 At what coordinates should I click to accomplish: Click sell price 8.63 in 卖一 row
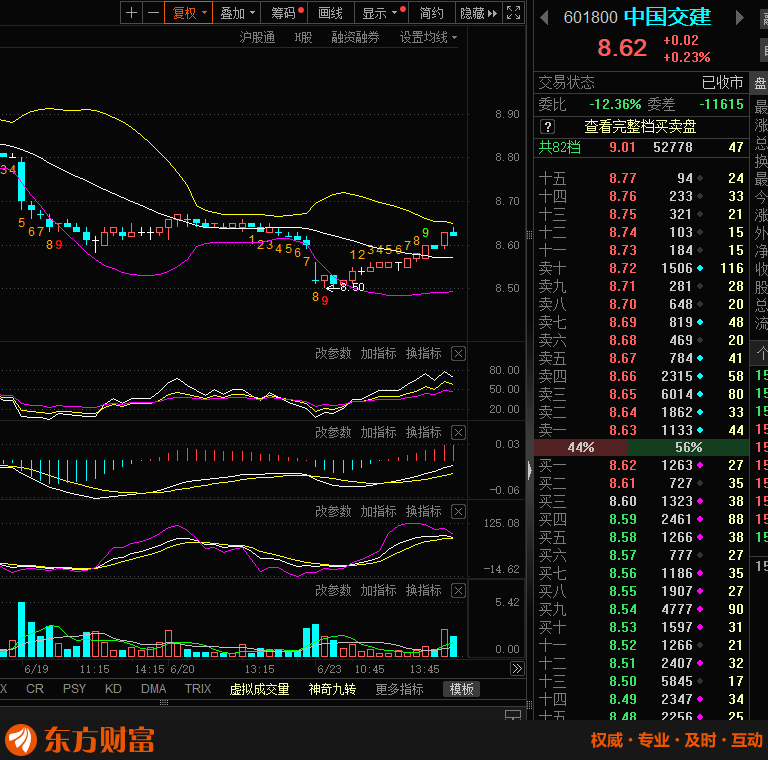tap(623, 430)
